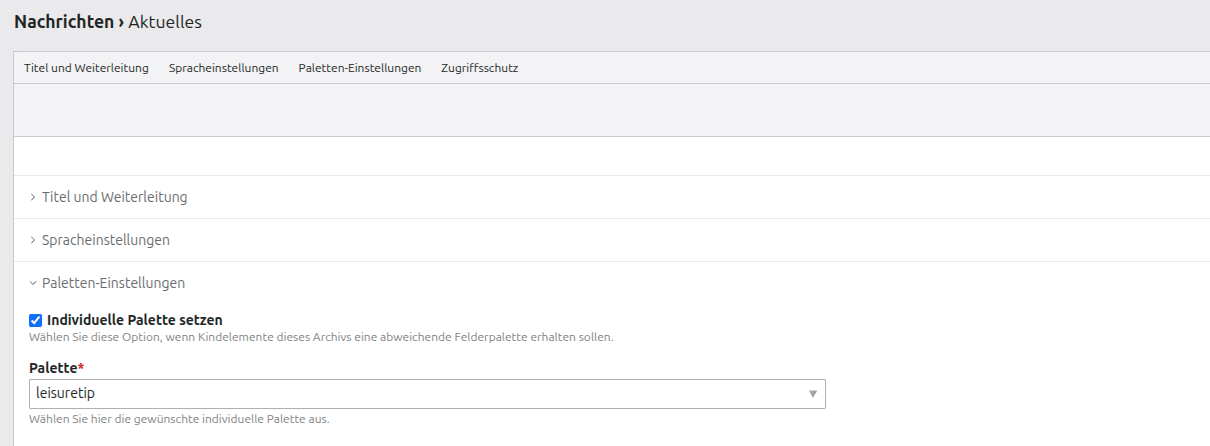Jump to Titel und Weiterleitung in top navigation
Screen dimensions: 1210x446
pyautogui.click(x=86, y=68)
